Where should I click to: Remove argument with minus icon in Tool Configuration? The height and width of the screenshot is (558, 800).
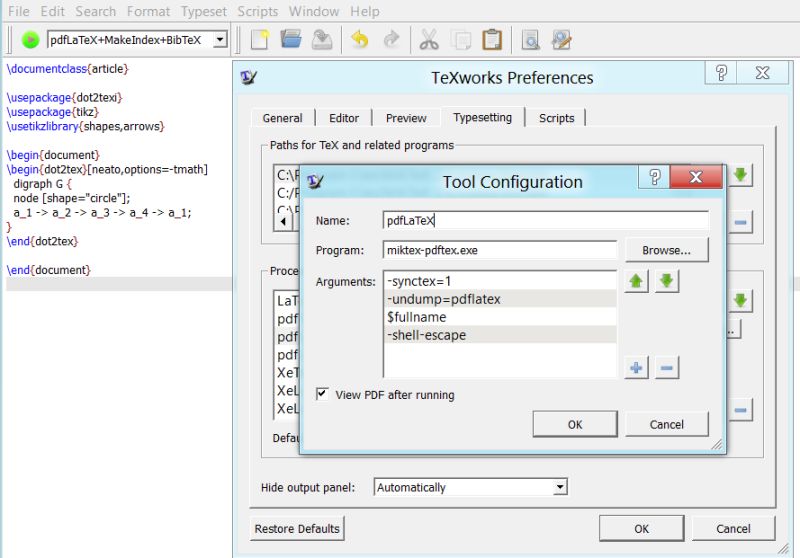667,368
